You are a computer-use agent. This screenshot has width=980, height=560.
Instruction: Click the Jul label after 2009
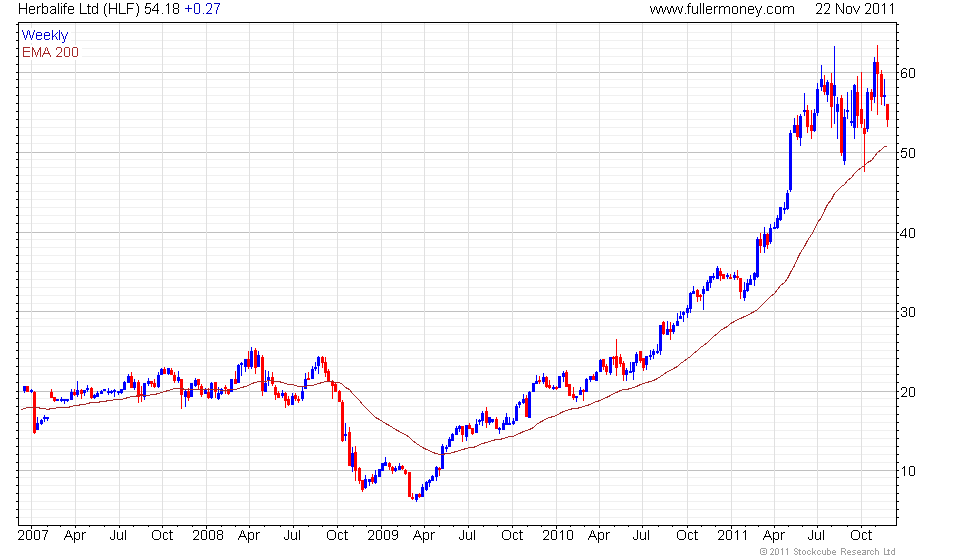(x=468, y=536)
